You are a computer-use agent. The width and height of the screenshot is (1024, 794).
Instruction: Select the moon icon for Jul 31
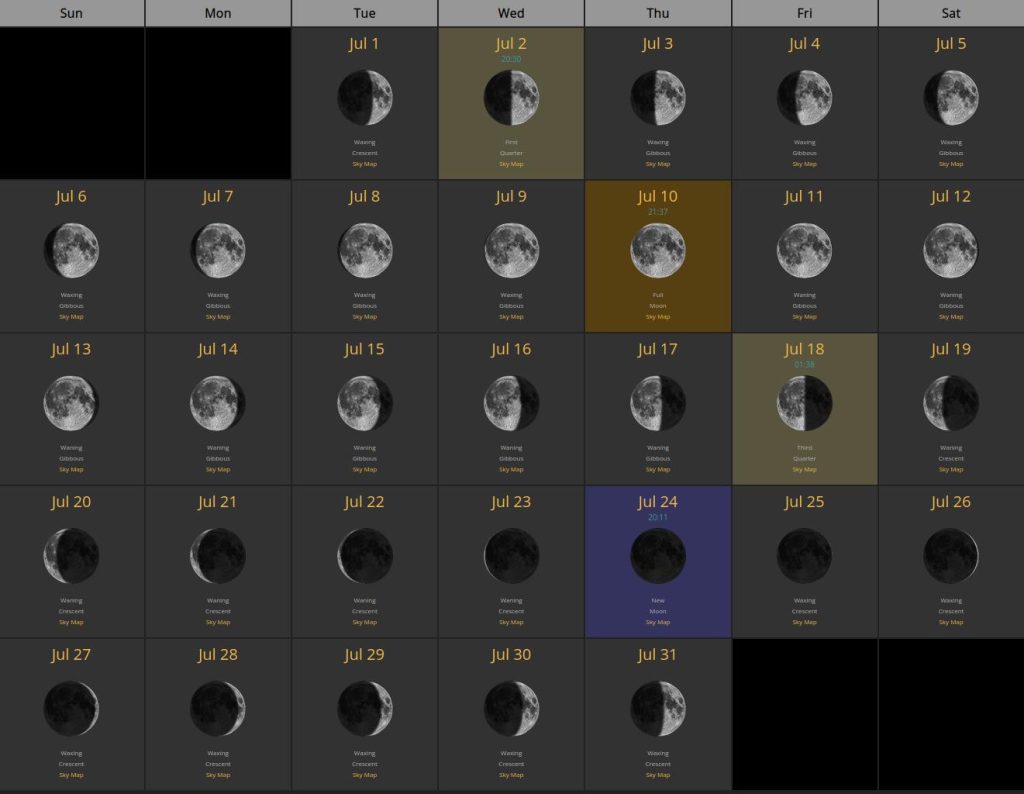[658, 709]
